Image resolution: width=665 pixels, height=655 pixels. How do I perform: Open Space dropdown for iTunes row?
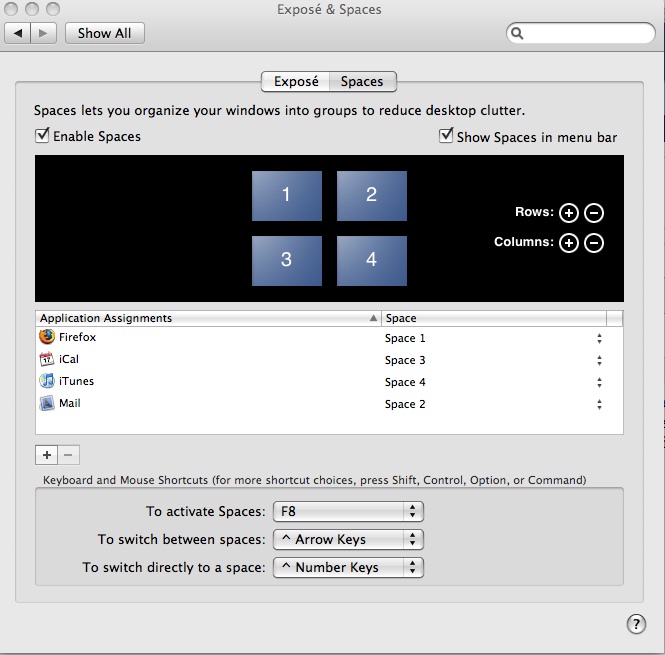[599, 382]
